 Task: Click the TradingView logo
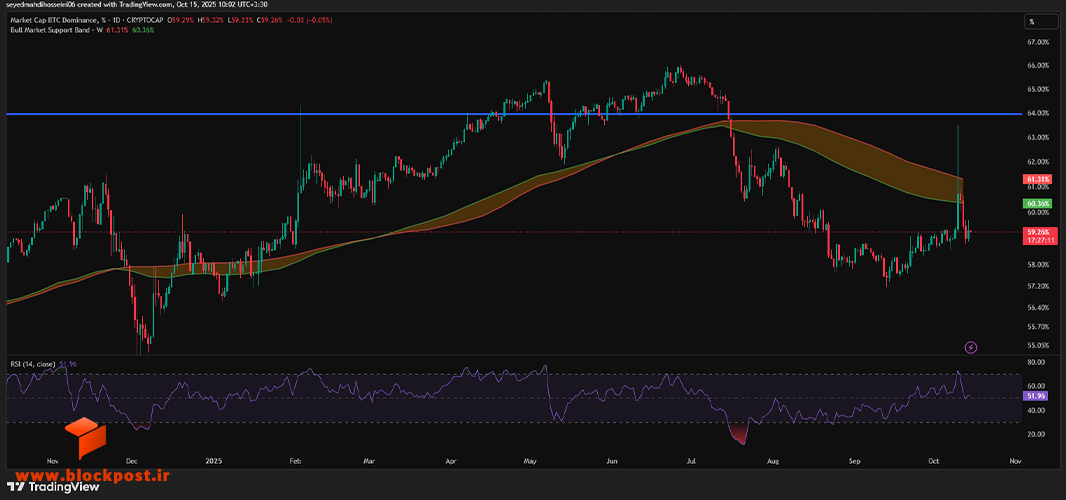pos(52,486)
